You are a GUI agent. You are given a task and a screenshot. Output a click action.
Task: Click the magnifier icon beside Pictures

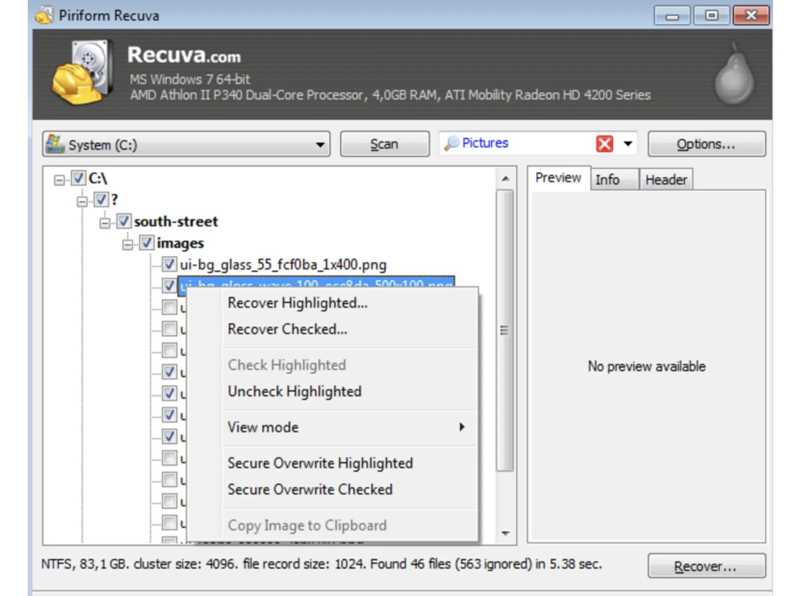pos(451,143)
